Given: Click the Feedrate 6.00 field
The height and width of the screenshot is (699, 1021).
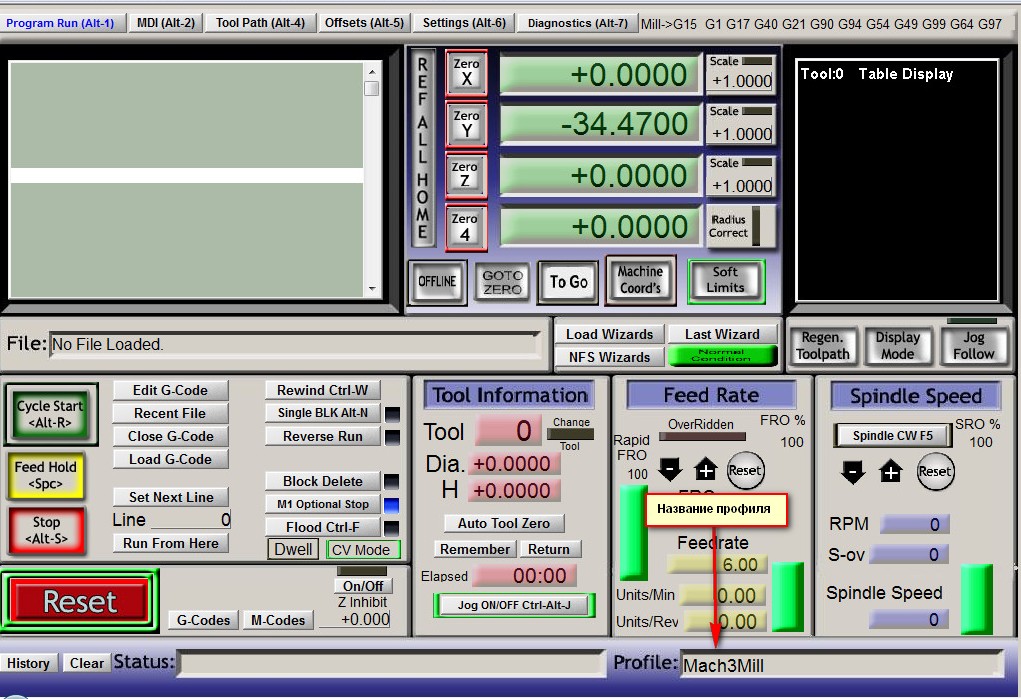Looking at the screenshot, I should pyautogui.click(x=717, y=565).
